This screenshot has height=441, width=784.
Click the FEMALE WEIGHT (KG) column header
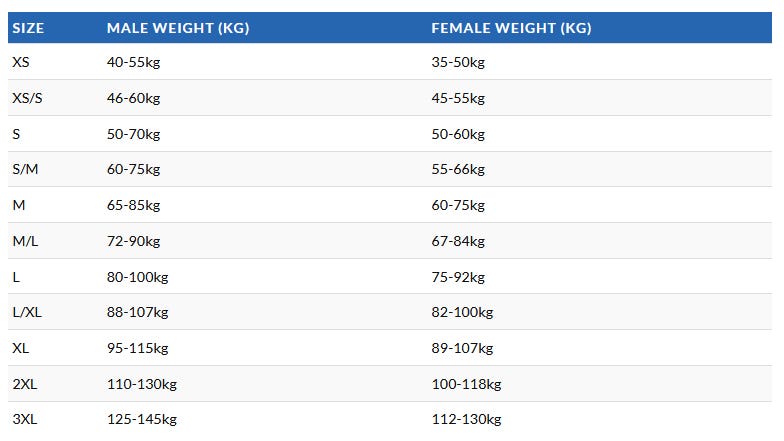511,28
